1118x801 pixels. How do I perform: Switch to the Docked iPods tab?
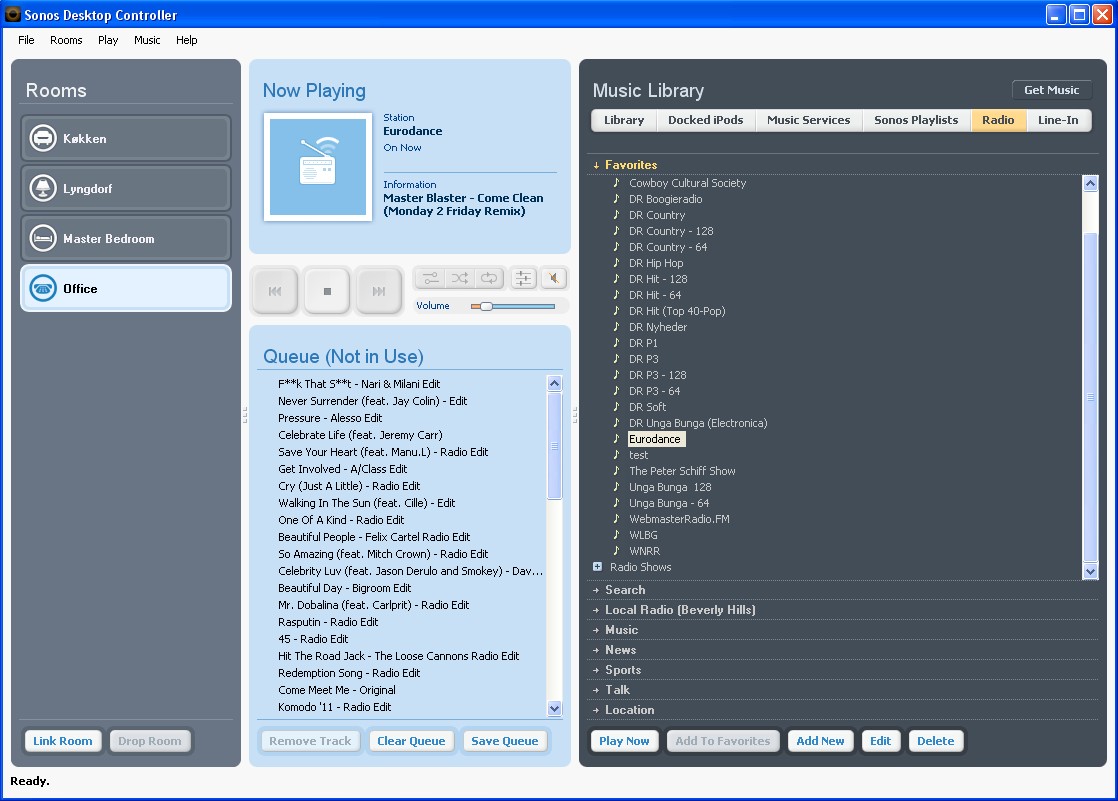coord(706,120)
